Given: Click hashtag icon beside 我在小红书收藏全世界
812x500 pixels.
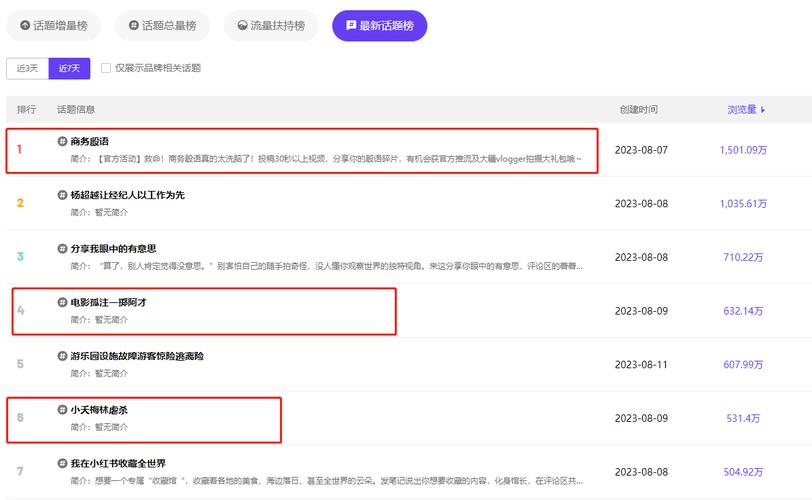Looking at the screenshot, I should coord(62,463).
